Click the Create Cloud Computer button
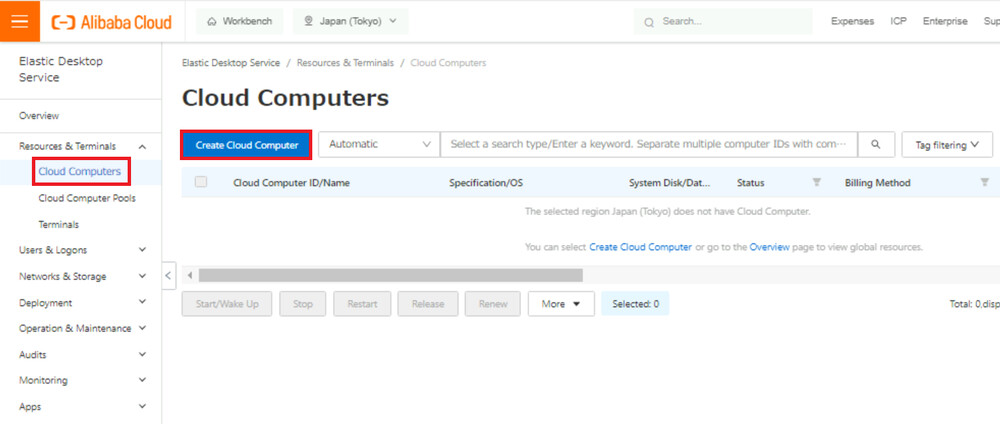Image resolution: width=1000 pixels, height=424 pixels. pyautogui.click(x=247, y=145)
